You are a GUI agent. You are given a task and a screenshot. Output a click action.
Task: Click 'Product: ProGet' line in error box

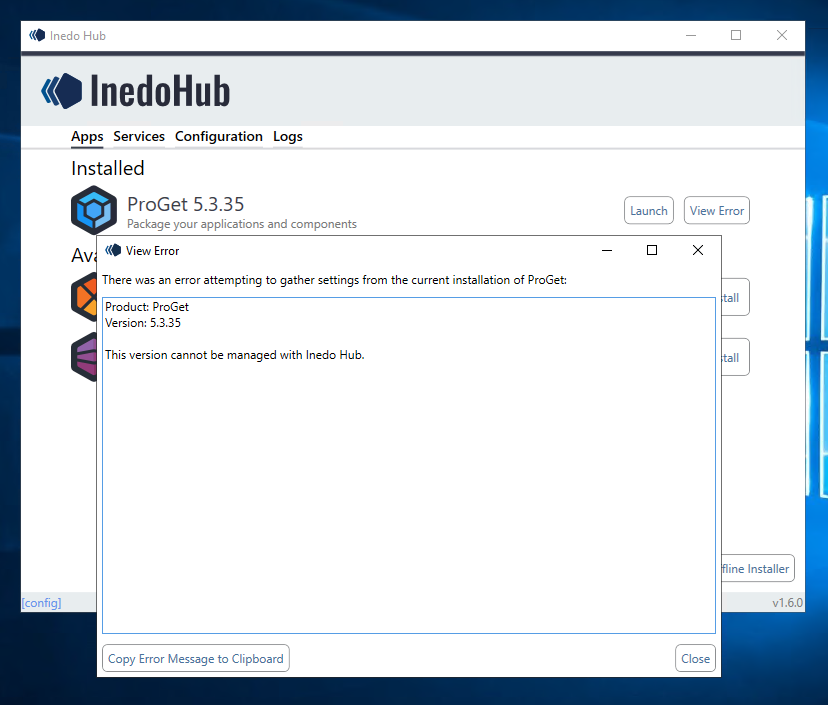[x=147, y=307]
